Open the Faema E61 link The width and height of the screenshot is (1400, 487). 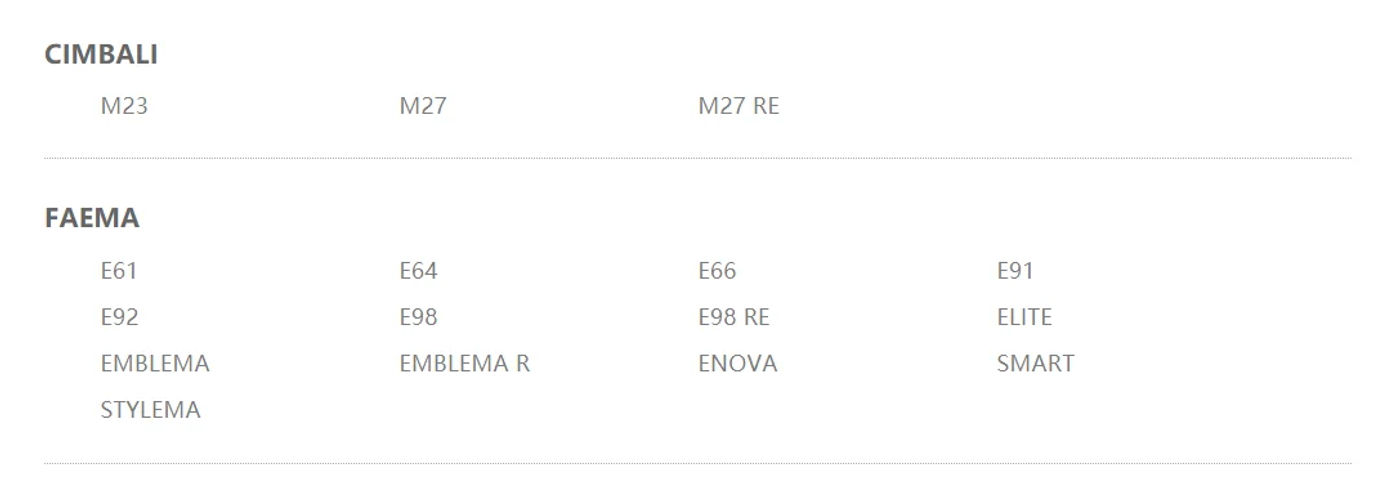tap(119, 271)
